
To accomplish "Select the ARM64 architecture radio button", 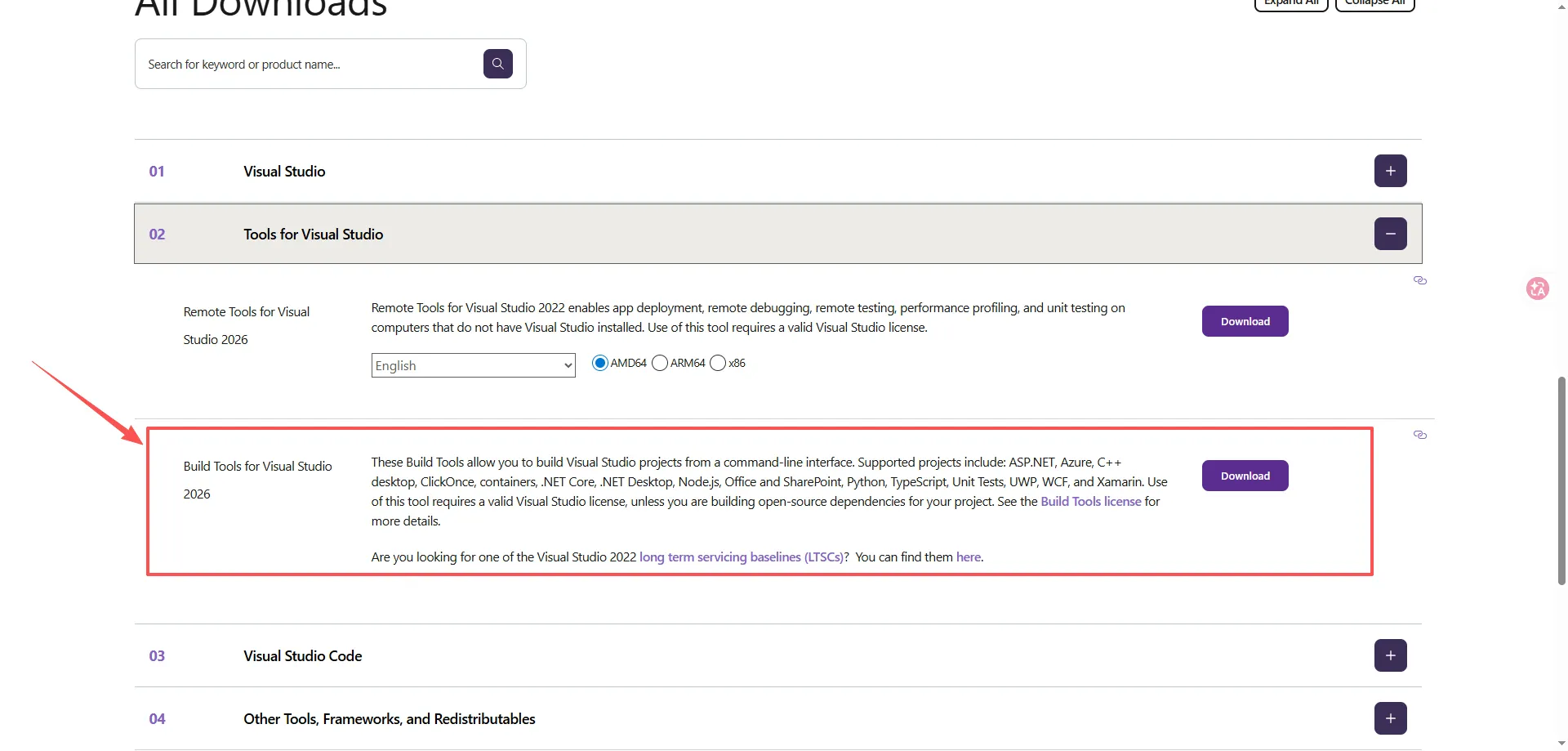I will click(660, 363).
